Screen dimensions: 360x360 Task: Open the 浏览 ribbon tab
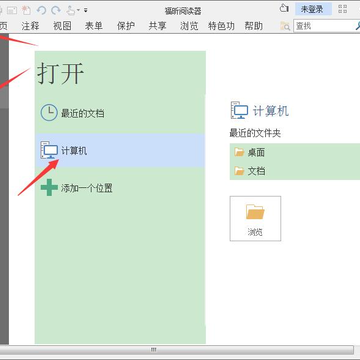tap(189, 26)
